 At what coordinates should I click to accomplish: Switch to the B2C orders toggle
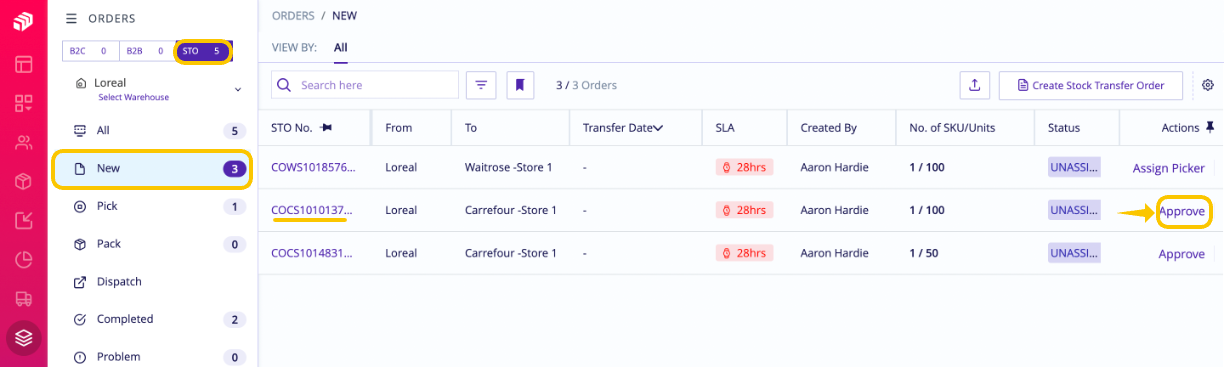(x=90, y=51)
